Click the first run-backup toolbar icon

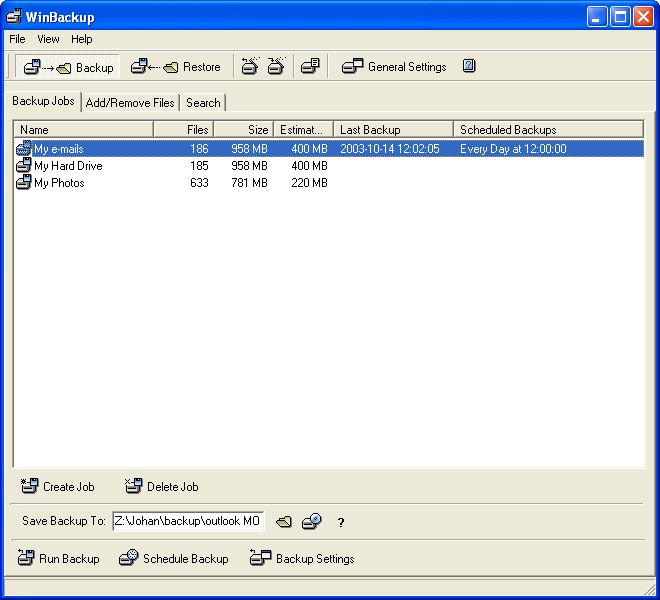click(x=250, y=66)
